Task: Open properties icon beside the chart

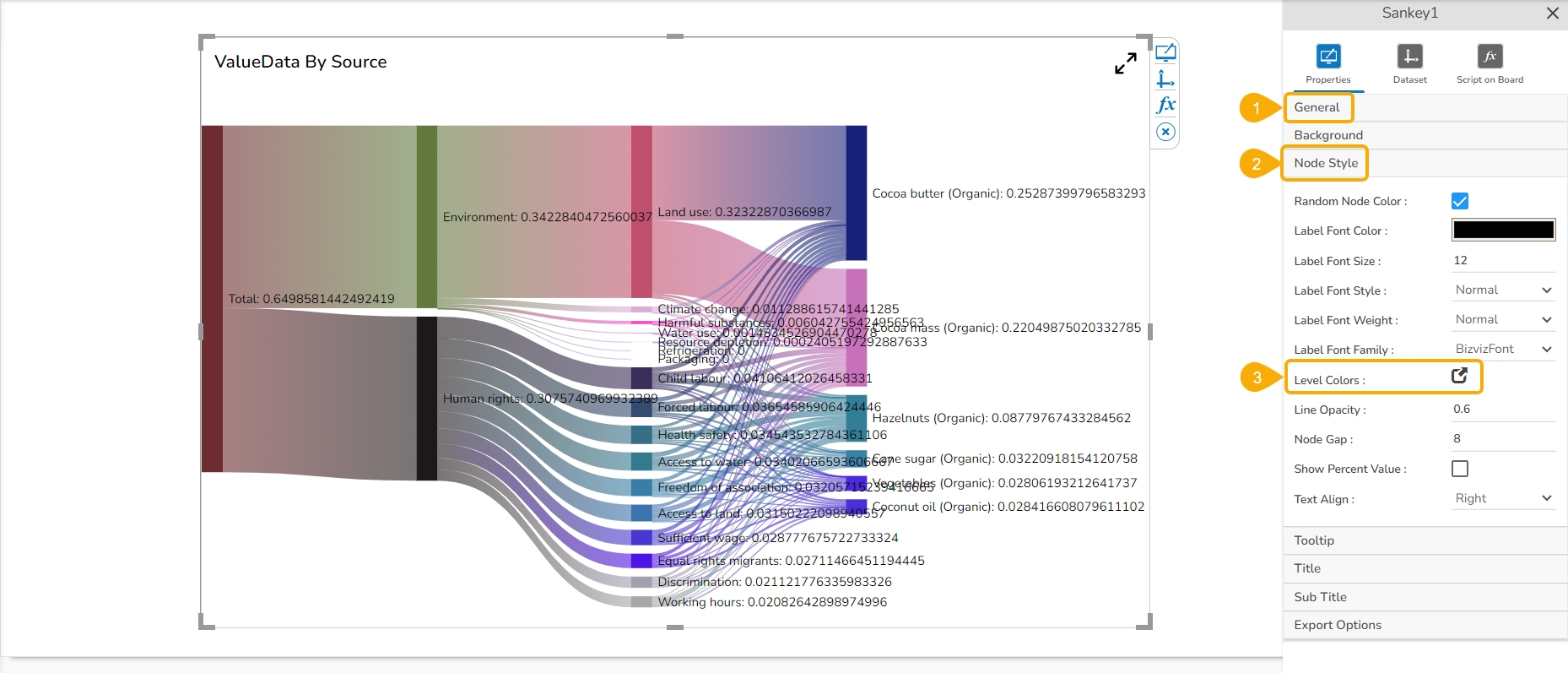Action: (1165, 52)
